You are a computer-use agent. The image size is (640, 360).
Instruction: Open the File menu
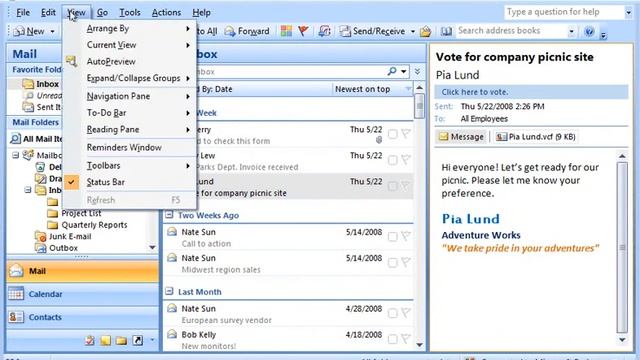pyautogui.click(x=23, y=13)
